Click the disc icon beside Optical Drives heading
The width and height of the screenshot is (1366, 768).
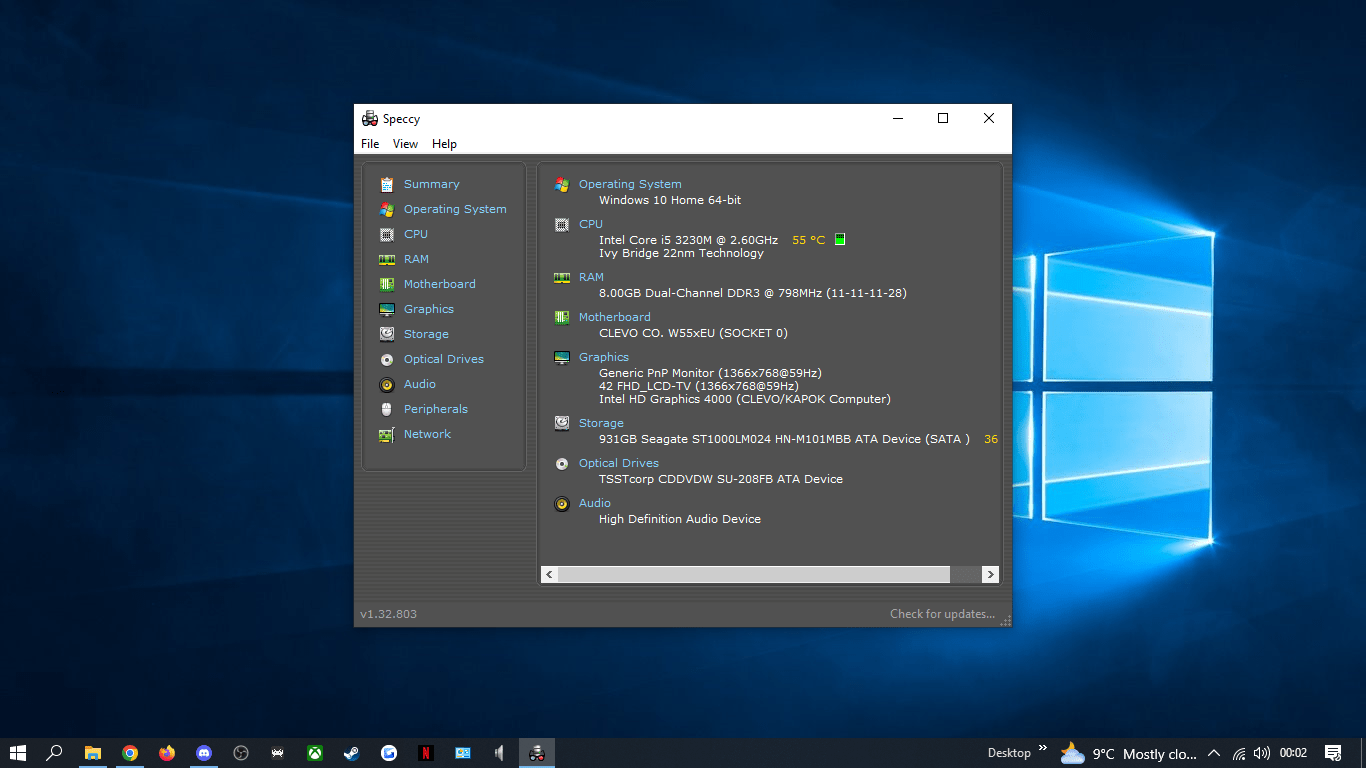point(562,463)
